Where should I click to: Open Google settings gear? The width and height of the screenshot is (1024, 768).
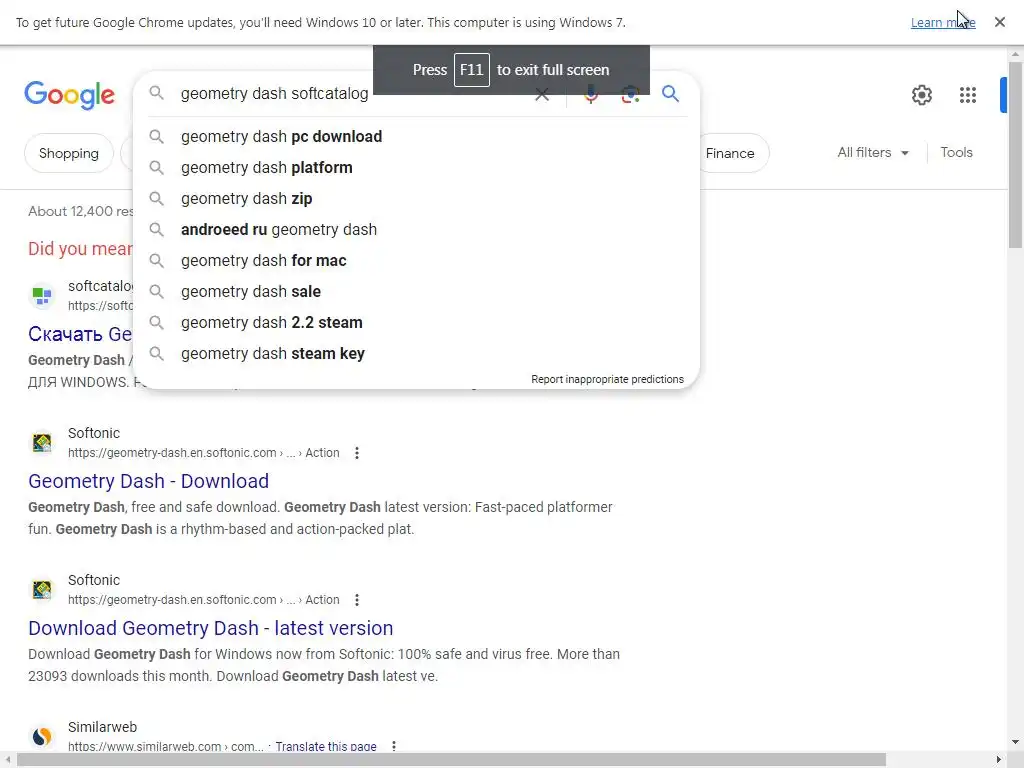coord(921,95)
